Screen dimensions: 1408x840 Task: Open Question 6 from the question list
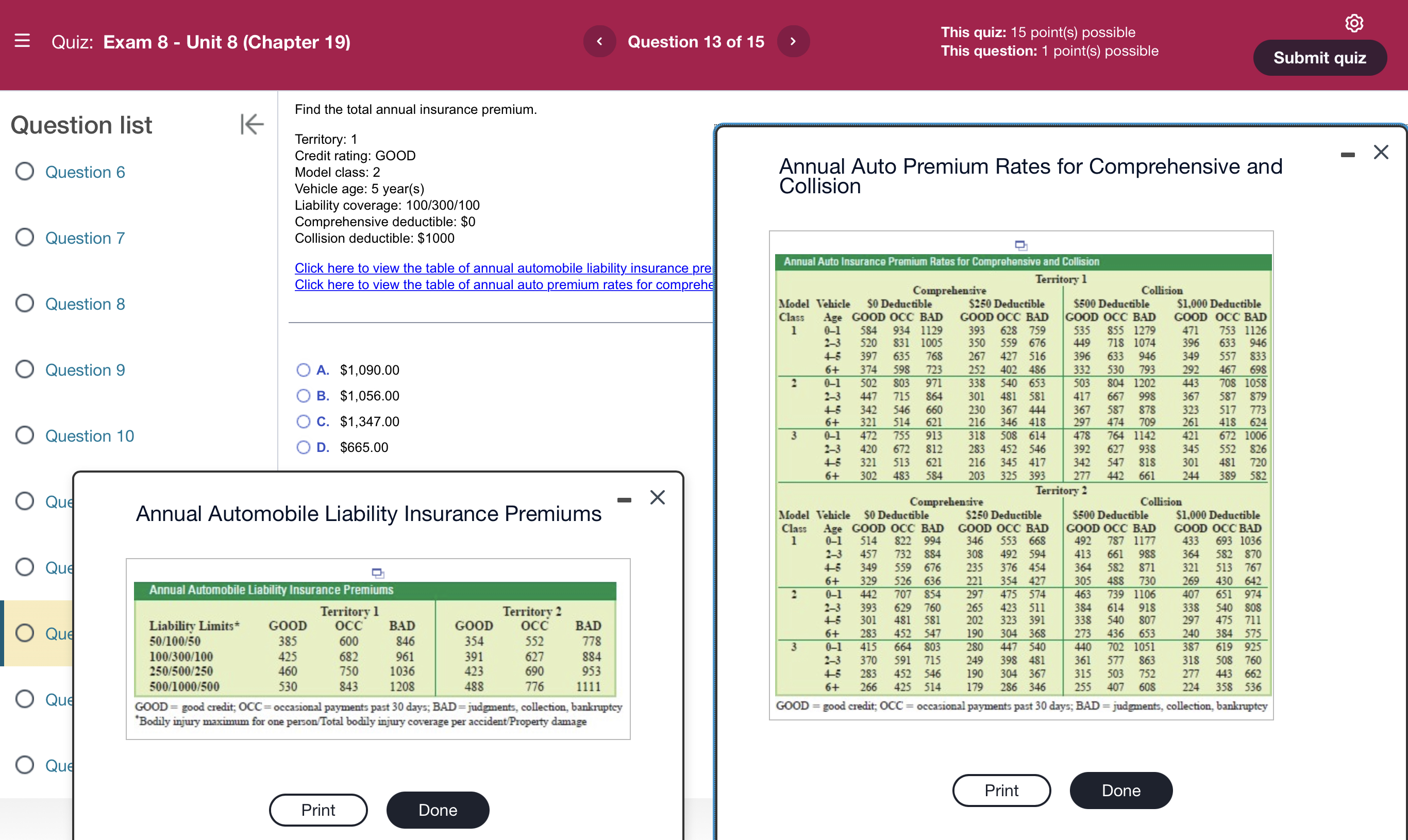(x=85, y=172)
